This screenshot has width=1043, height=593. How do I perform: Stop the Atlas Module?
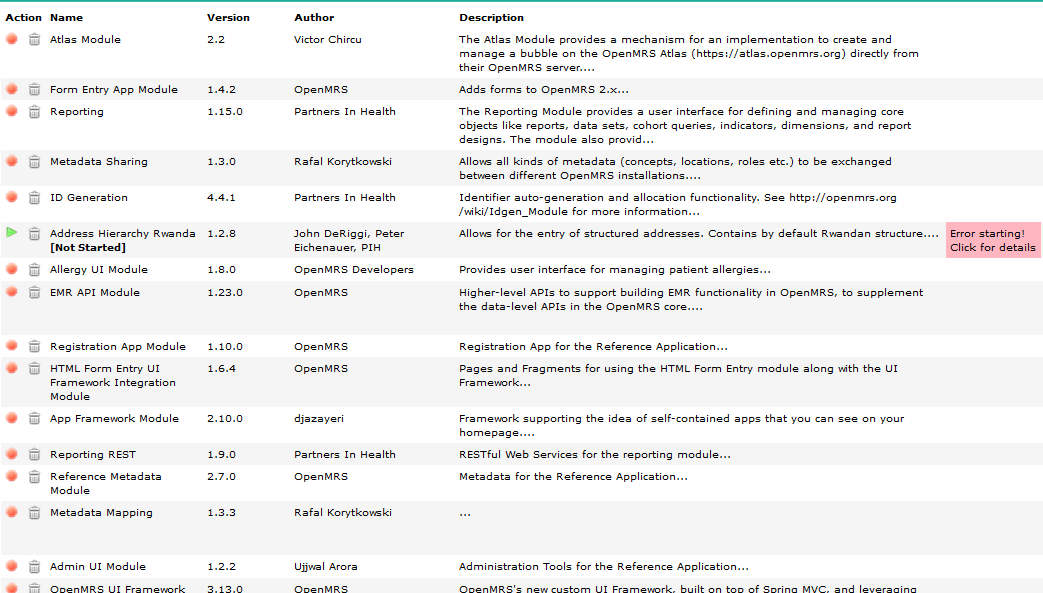(x=11, y=39)
